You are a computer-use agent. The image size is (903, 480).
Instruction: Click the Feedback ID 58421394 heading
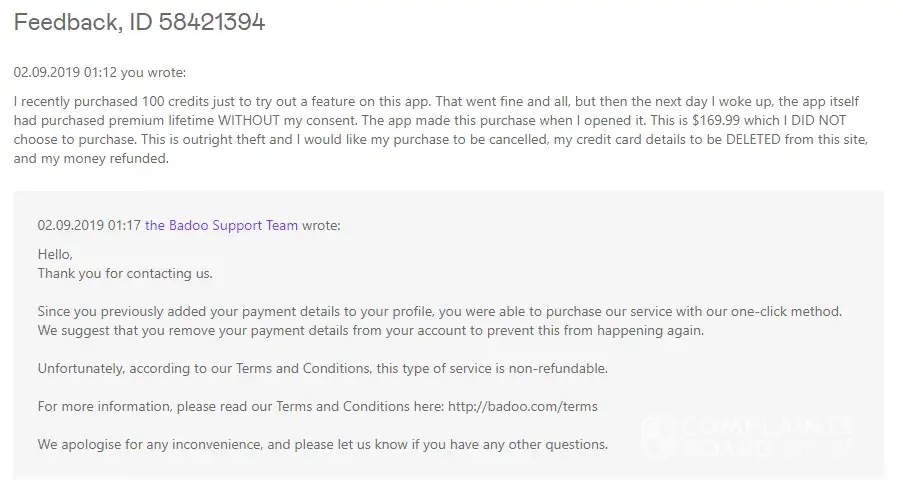[140, 22]
